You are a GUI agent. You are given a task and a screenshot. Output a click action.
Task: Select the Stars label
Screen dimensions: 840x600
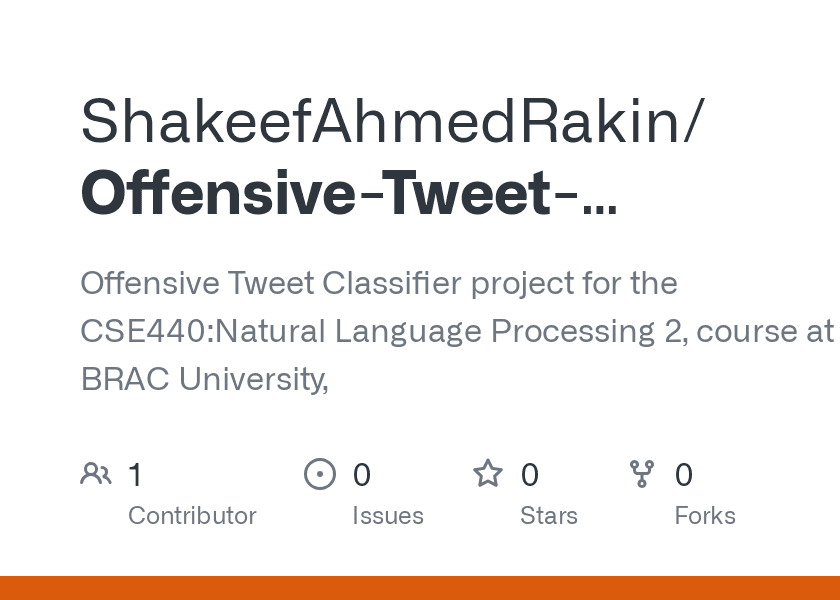[549, 515]
